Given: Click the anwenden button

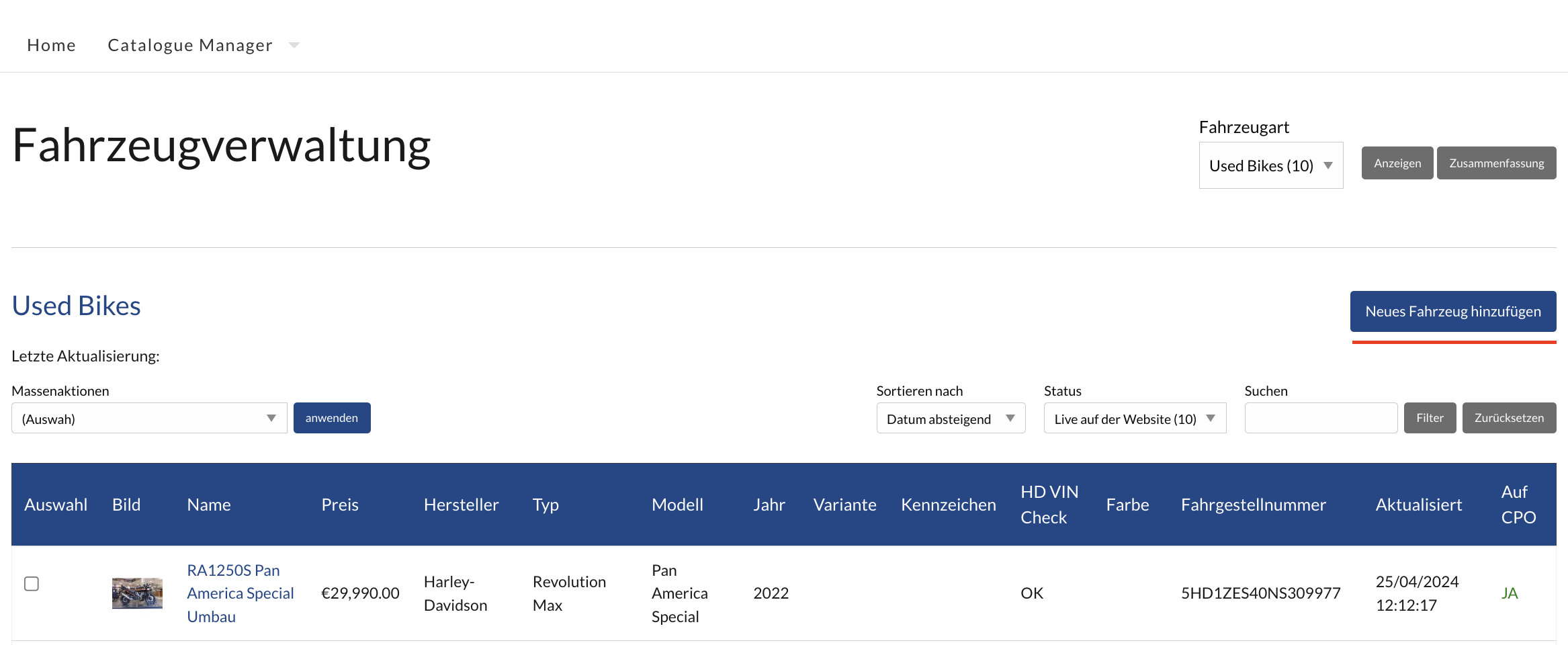Looking at the screenshot, I should click(x=332, y=417).
